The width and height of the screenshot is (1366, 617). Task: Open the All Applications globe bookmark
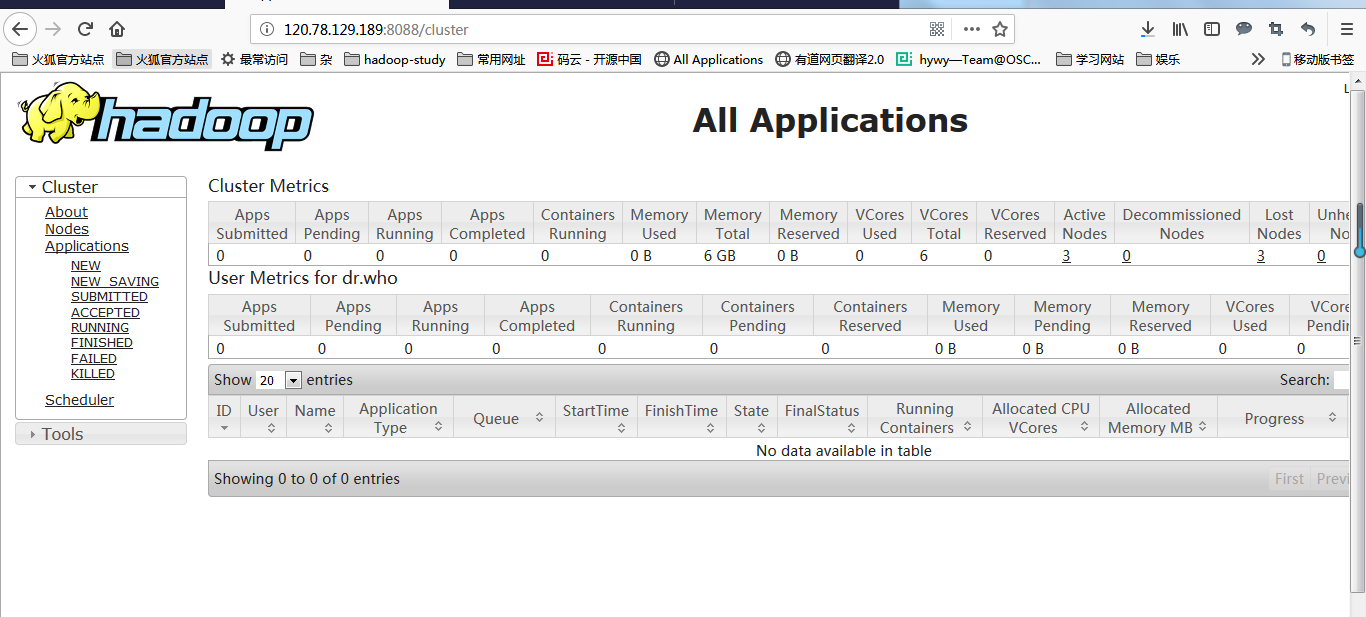point(708,59)
